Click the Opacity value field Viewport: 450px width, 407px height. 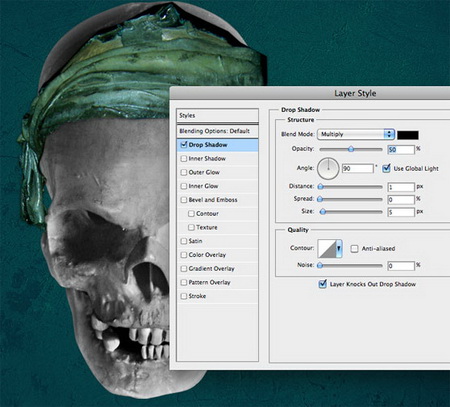point(401,150)
